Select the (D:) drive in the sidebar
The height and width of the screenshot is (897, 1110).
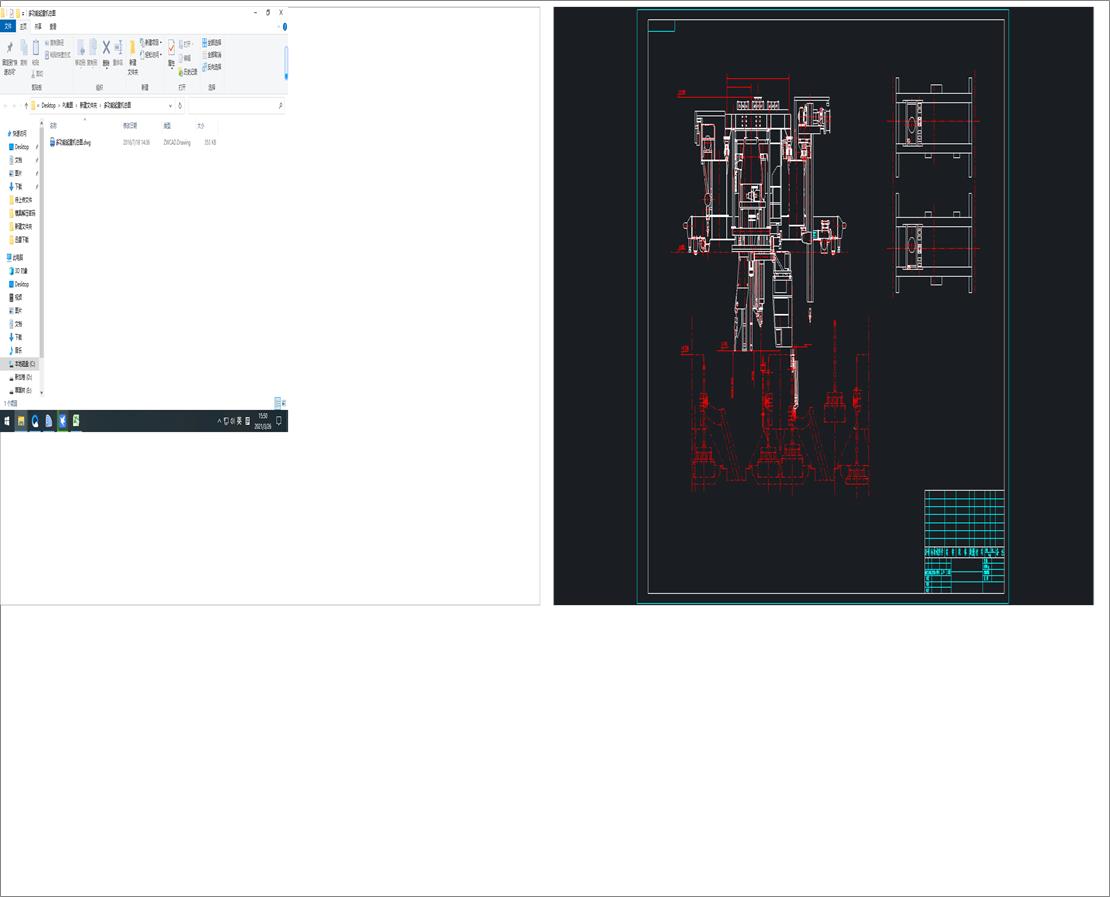(x=21, y=377)
